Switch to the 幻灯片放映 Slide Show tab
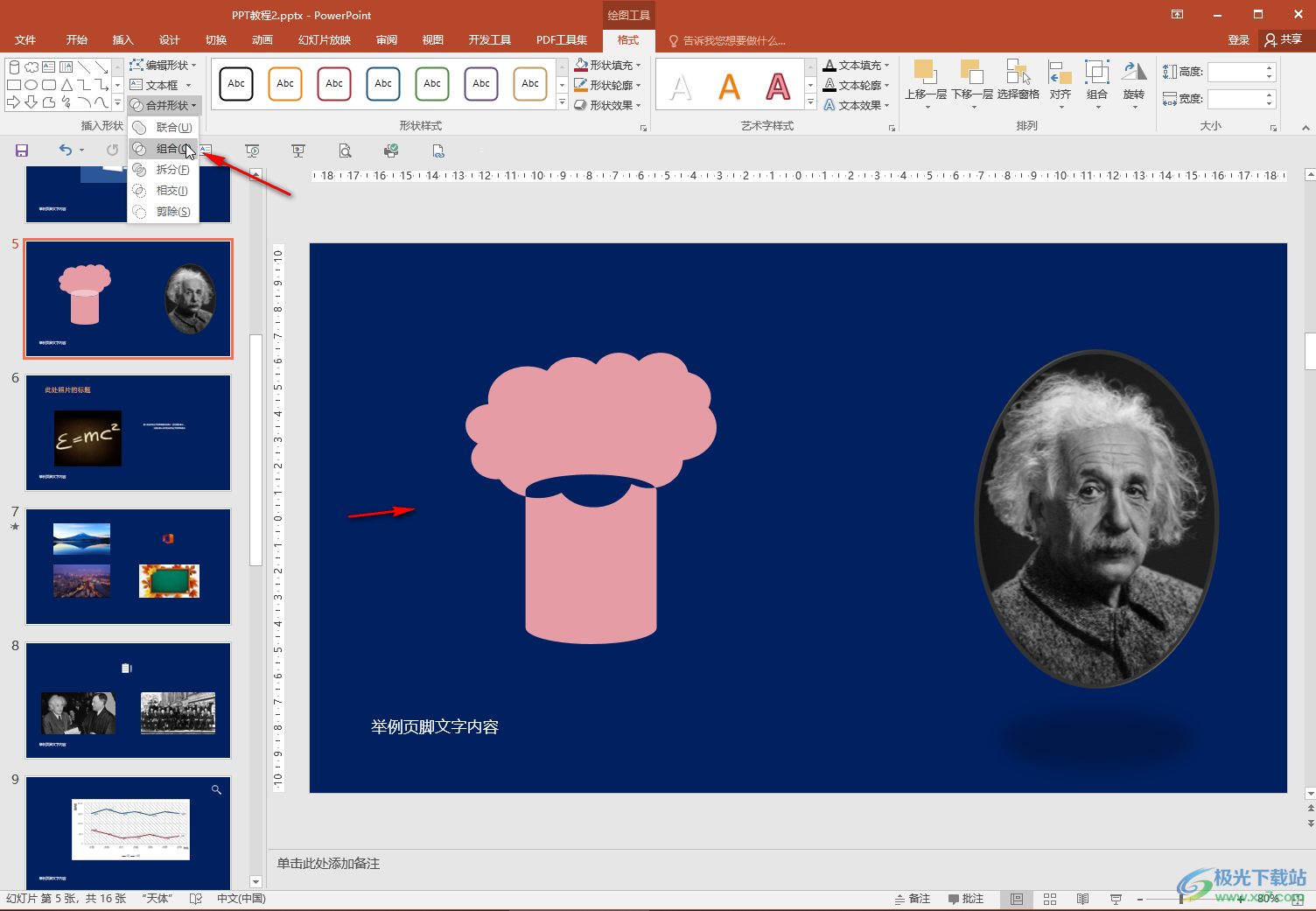Viewport: 1316px width, 911px height. 325,40
